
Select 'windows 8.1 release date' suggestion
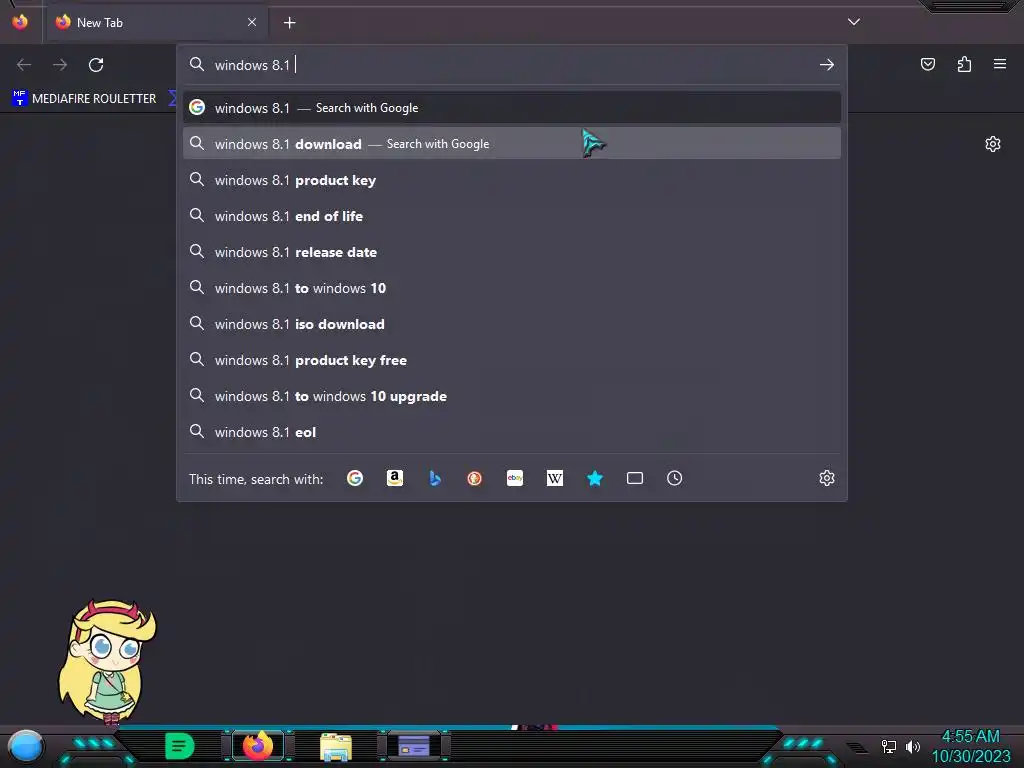tap(512, 251)
